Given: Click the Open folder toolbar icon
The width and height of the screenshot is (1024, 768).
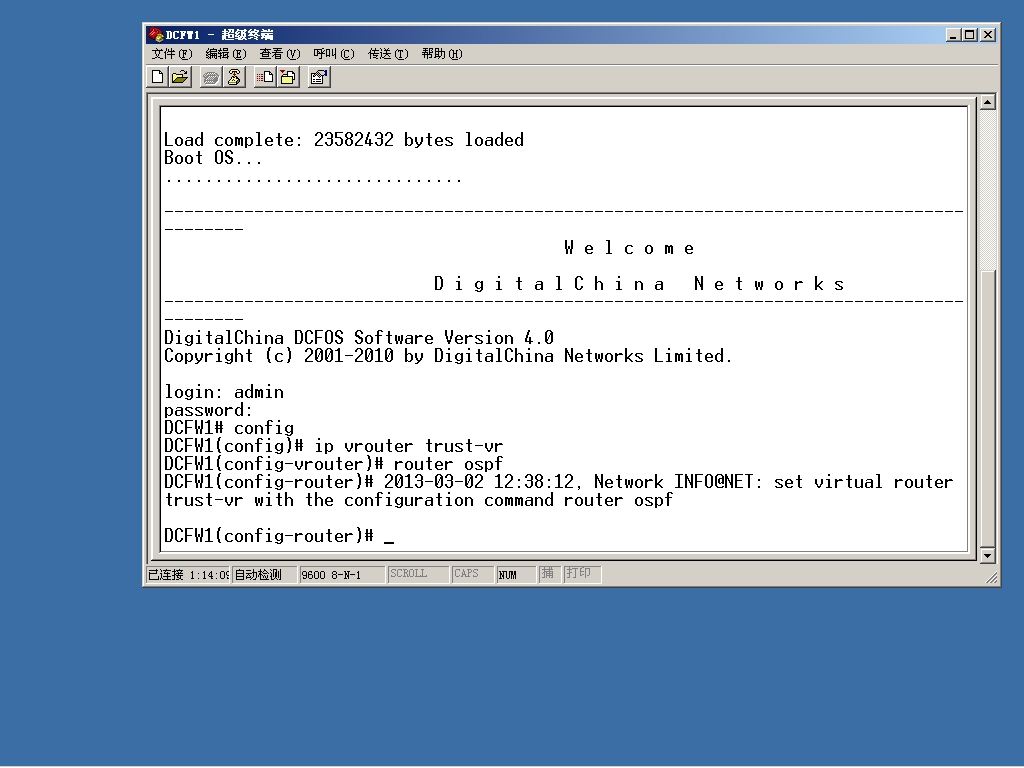Looking at the screenshot, I should pos(180,77).
